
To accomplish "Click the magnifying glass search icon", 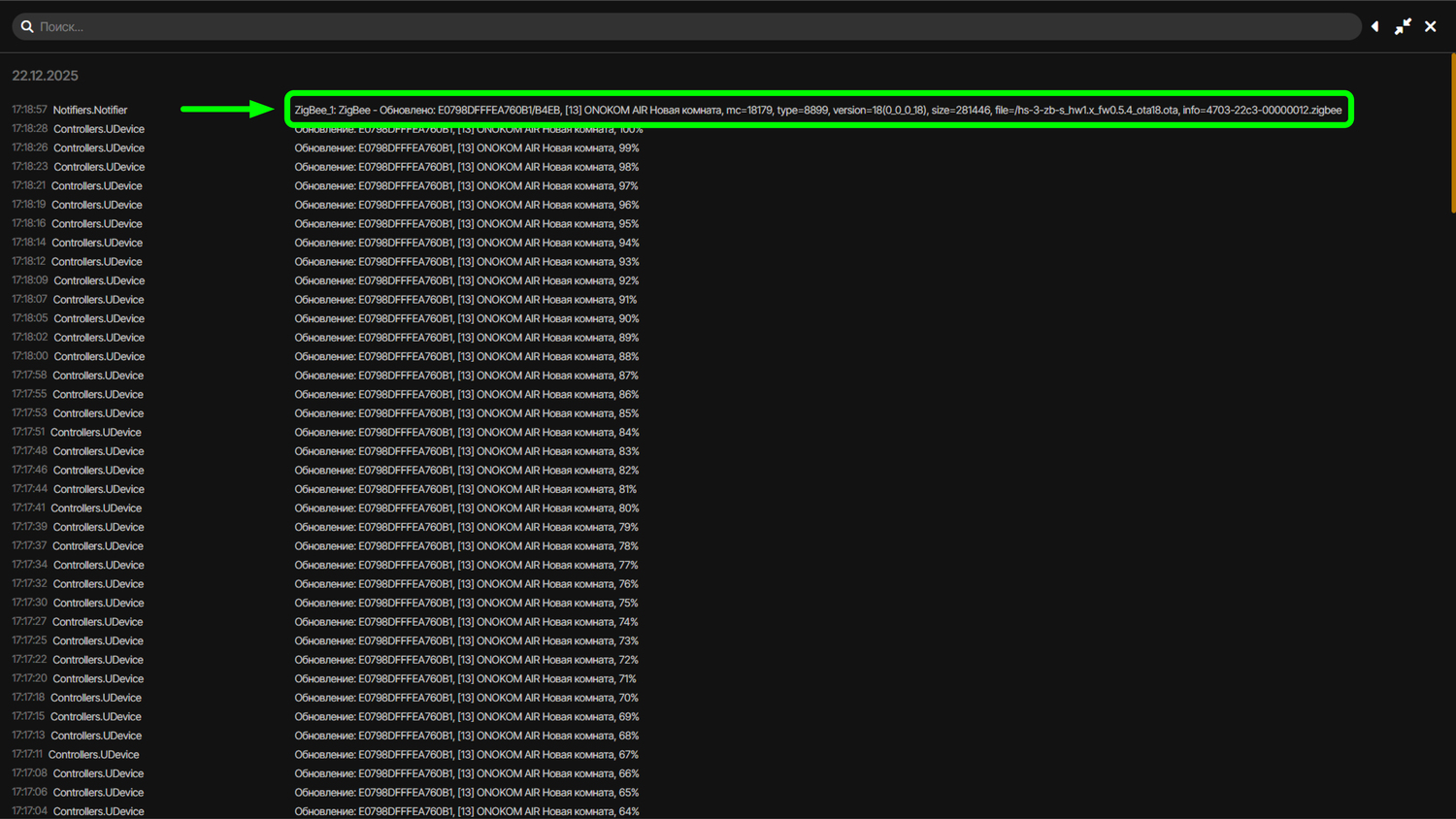I will (x=27, y=27).
